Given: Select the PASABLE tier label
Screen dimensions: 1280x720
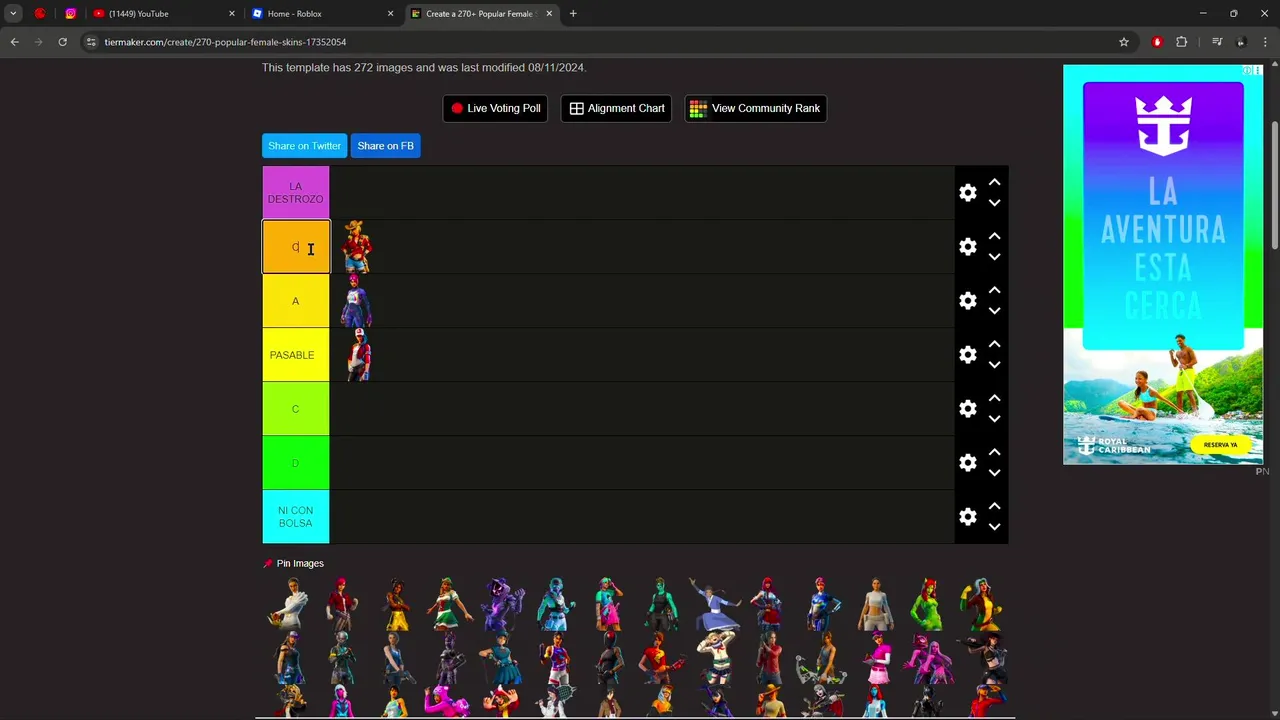Looking at the screenshot, I should 296,355.
